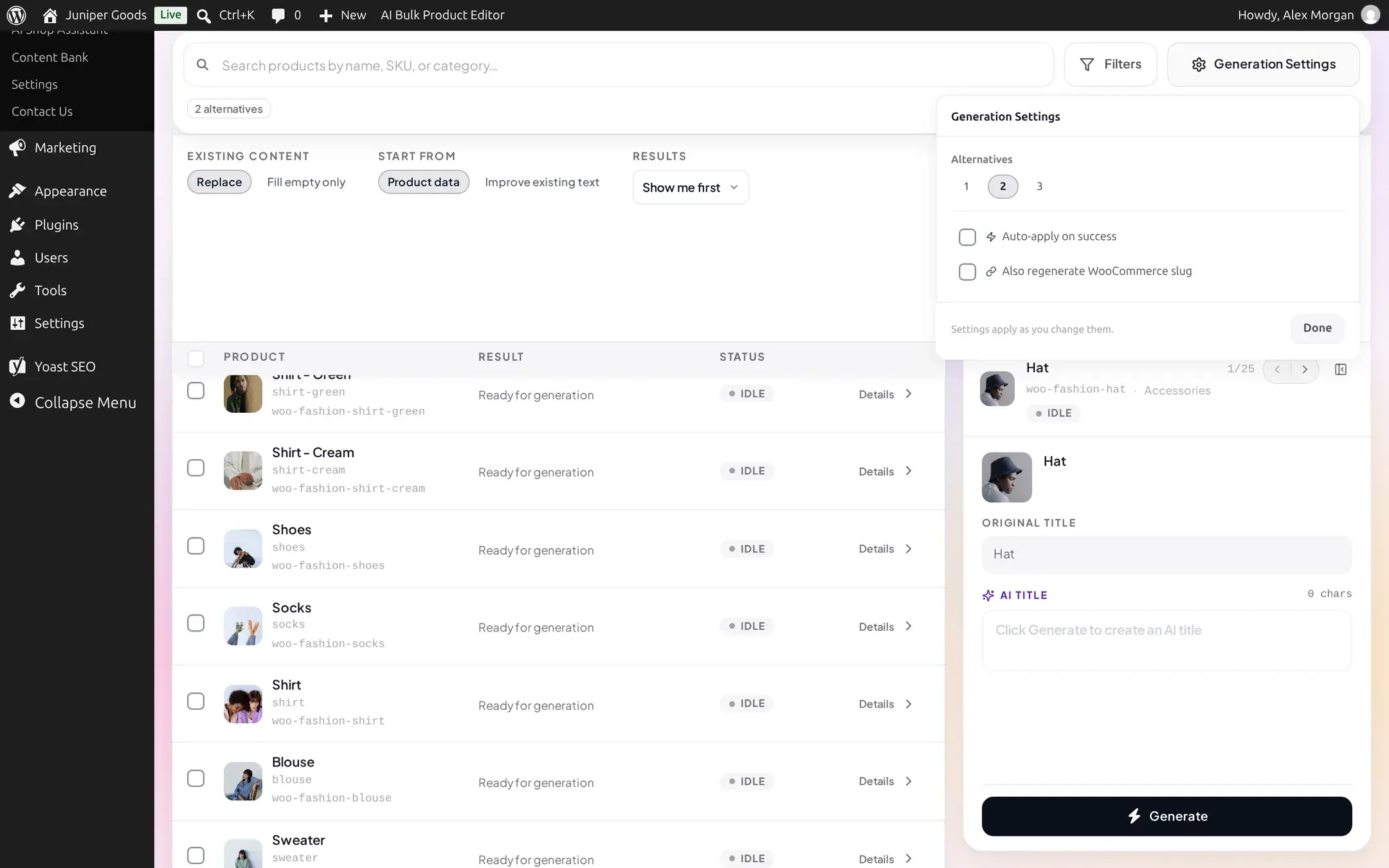Click the panel layout toggle icon beside Hat
This screenshot has width=1389, height=868.
point(1341,369)
